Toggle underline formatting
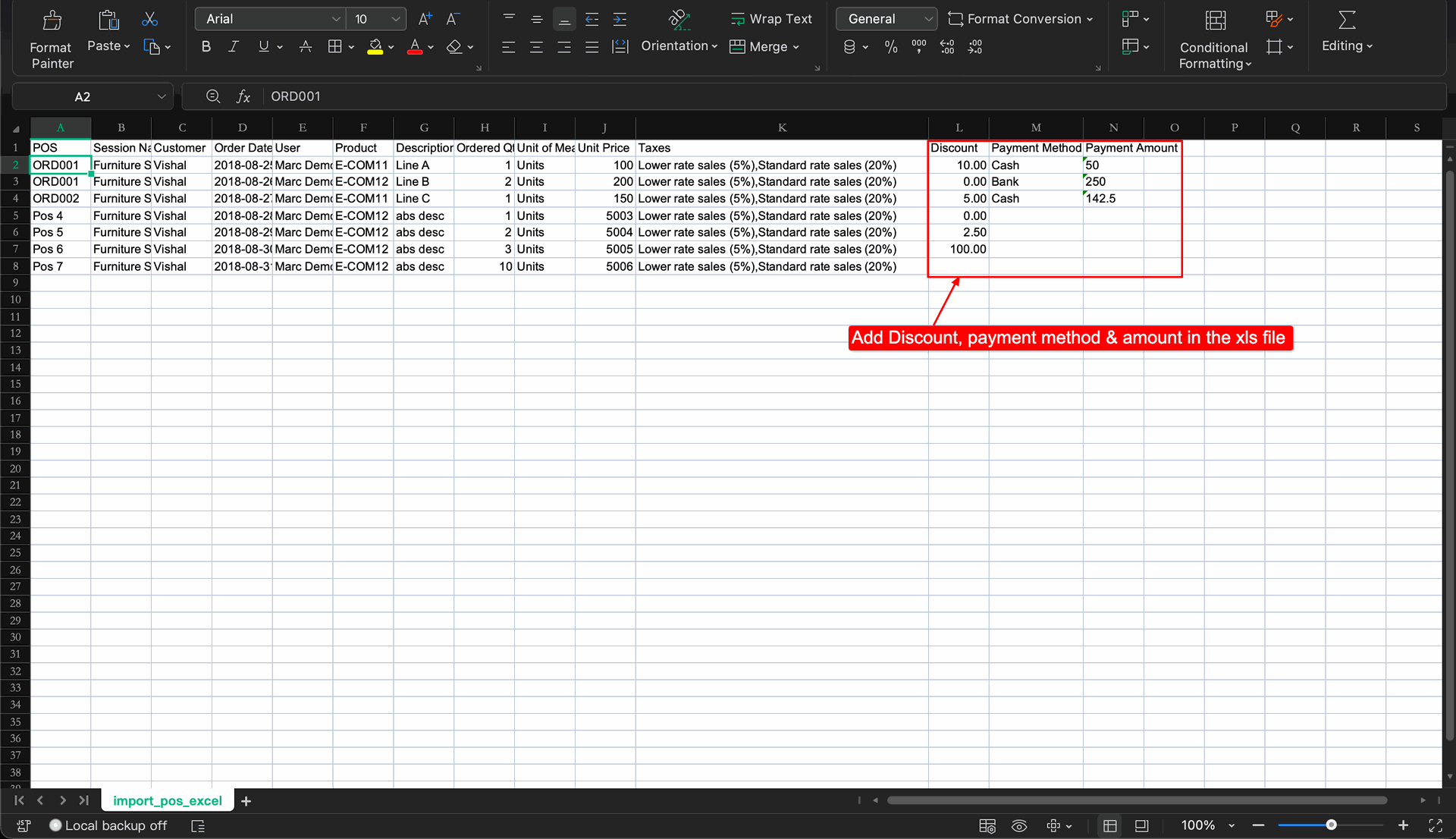The image size is (1456, 839). click(x=263, y=46)
